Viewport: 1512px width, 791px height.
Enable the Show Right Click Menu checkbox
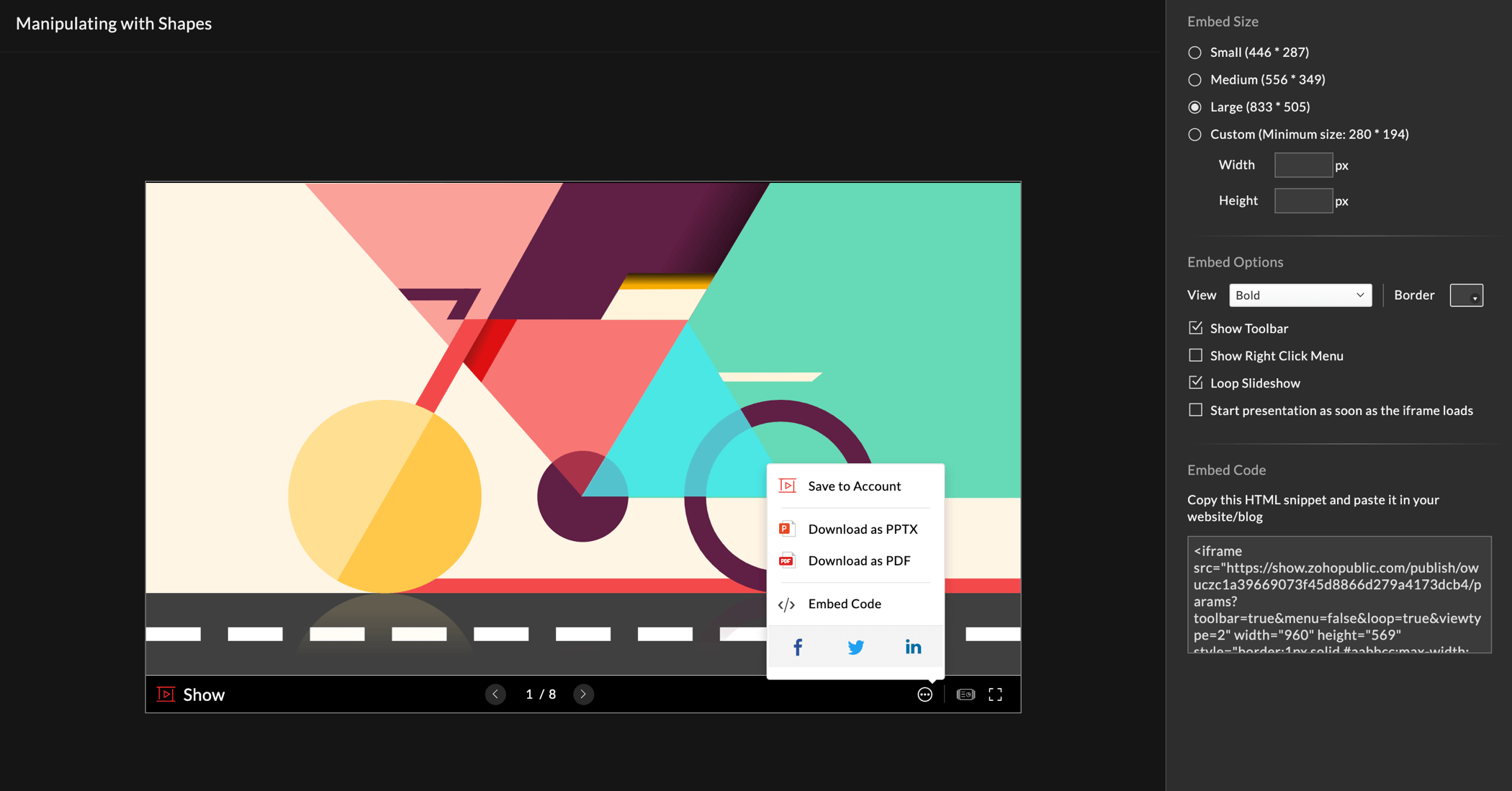click(x=1195, y=355)
